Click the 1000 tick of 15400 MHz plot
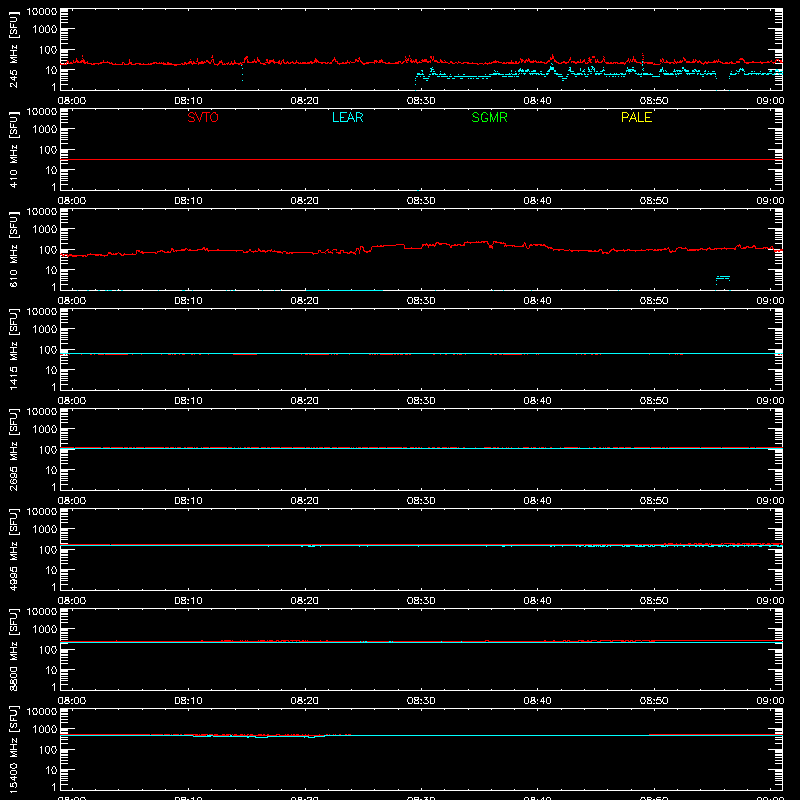 pos(45,730)
